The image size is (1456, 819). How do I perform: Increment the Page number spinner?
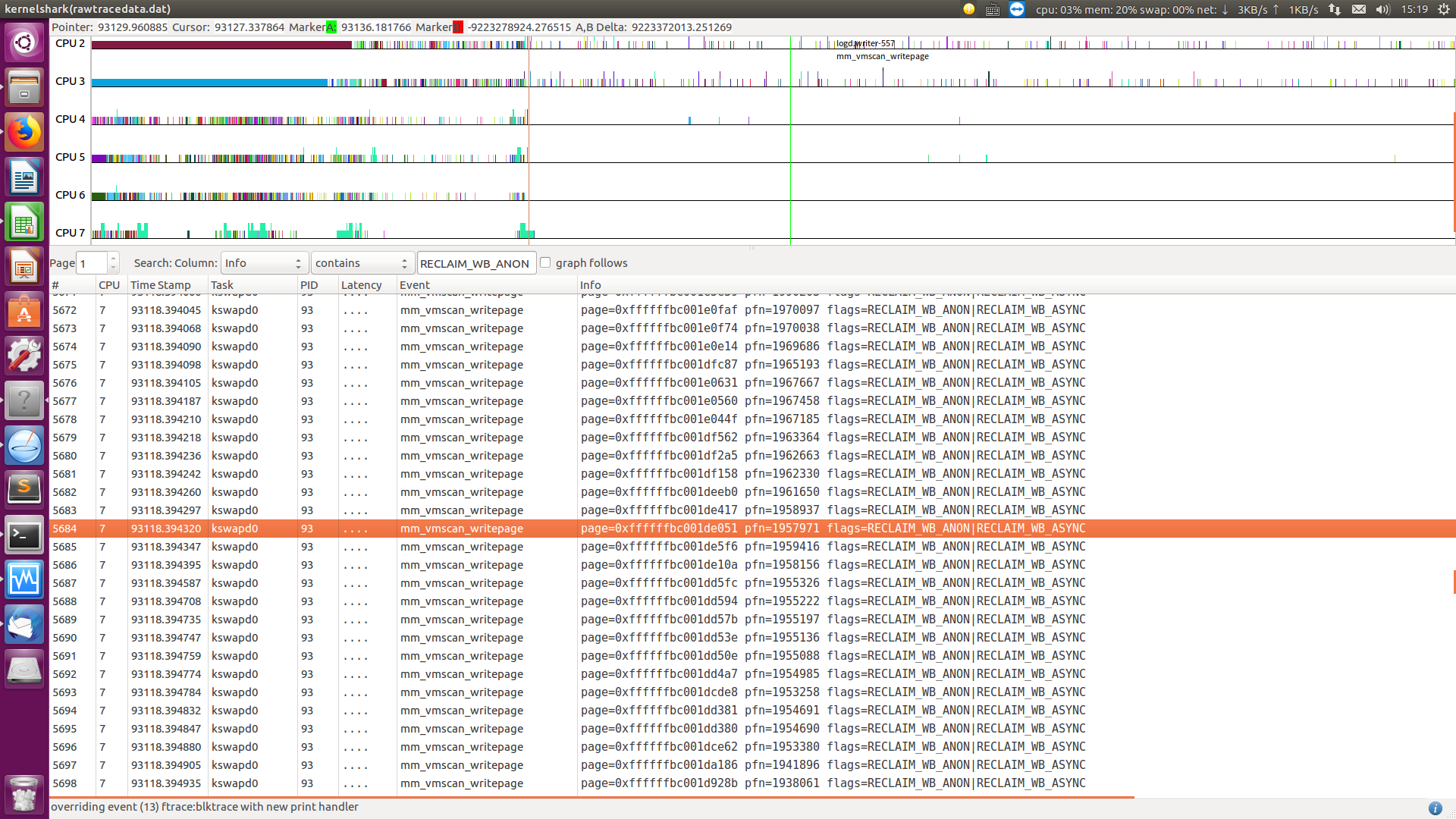pos(113,259)
